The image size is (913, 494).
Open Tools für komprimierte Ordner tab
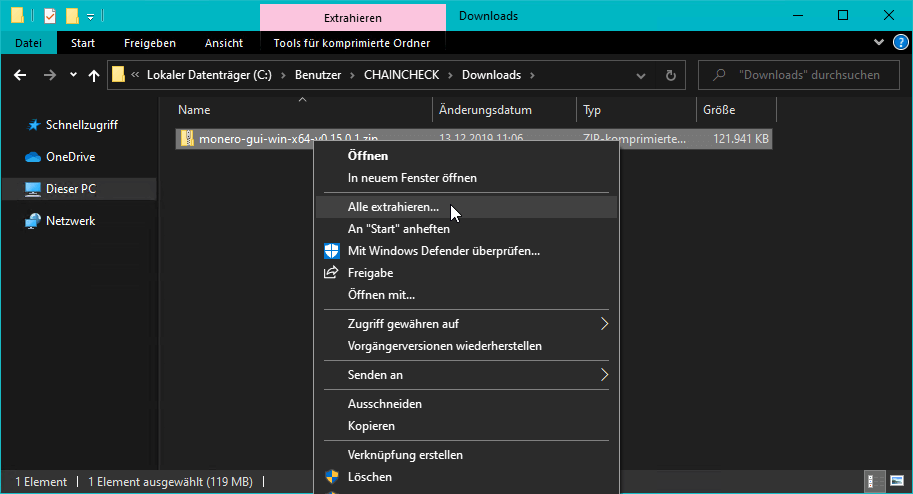coord(352,43)
